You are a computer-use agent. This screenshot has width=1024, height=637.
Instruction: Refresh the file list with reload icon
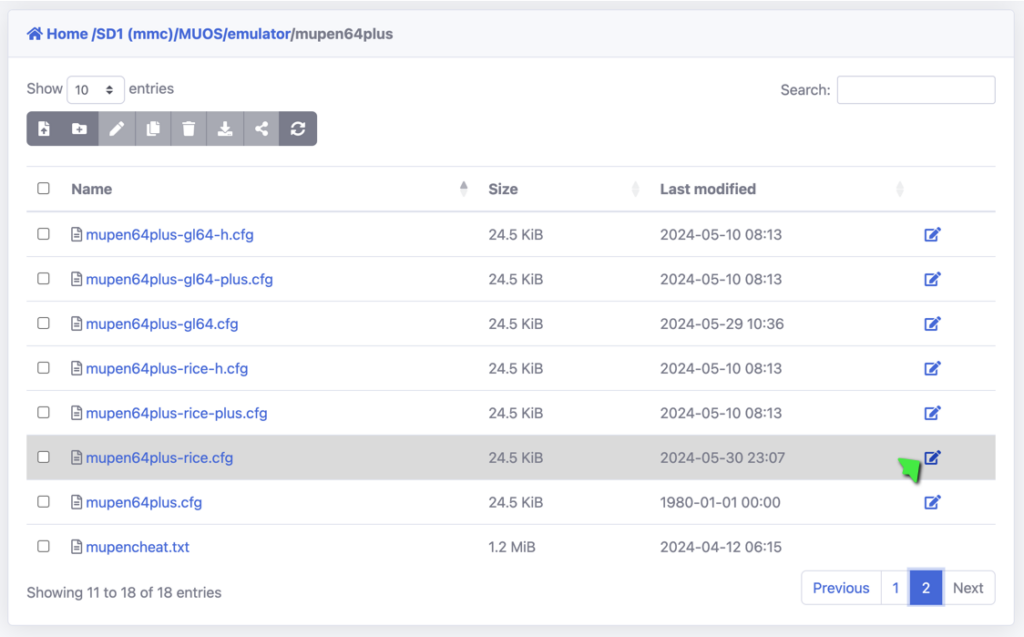298,129
